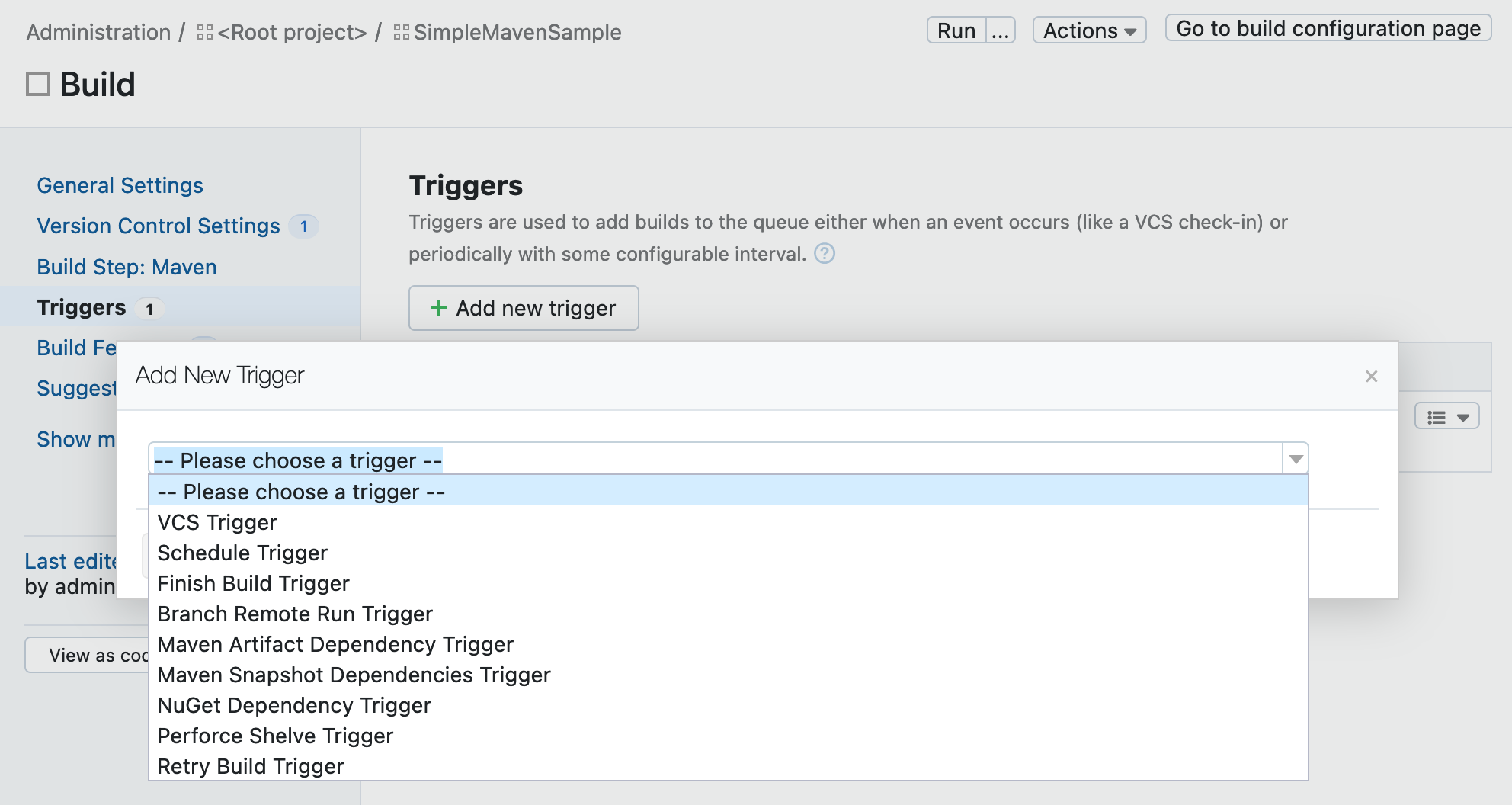The image size is (1512, 805).
Task: Open the Actions dropdown
Action: 1088,30
